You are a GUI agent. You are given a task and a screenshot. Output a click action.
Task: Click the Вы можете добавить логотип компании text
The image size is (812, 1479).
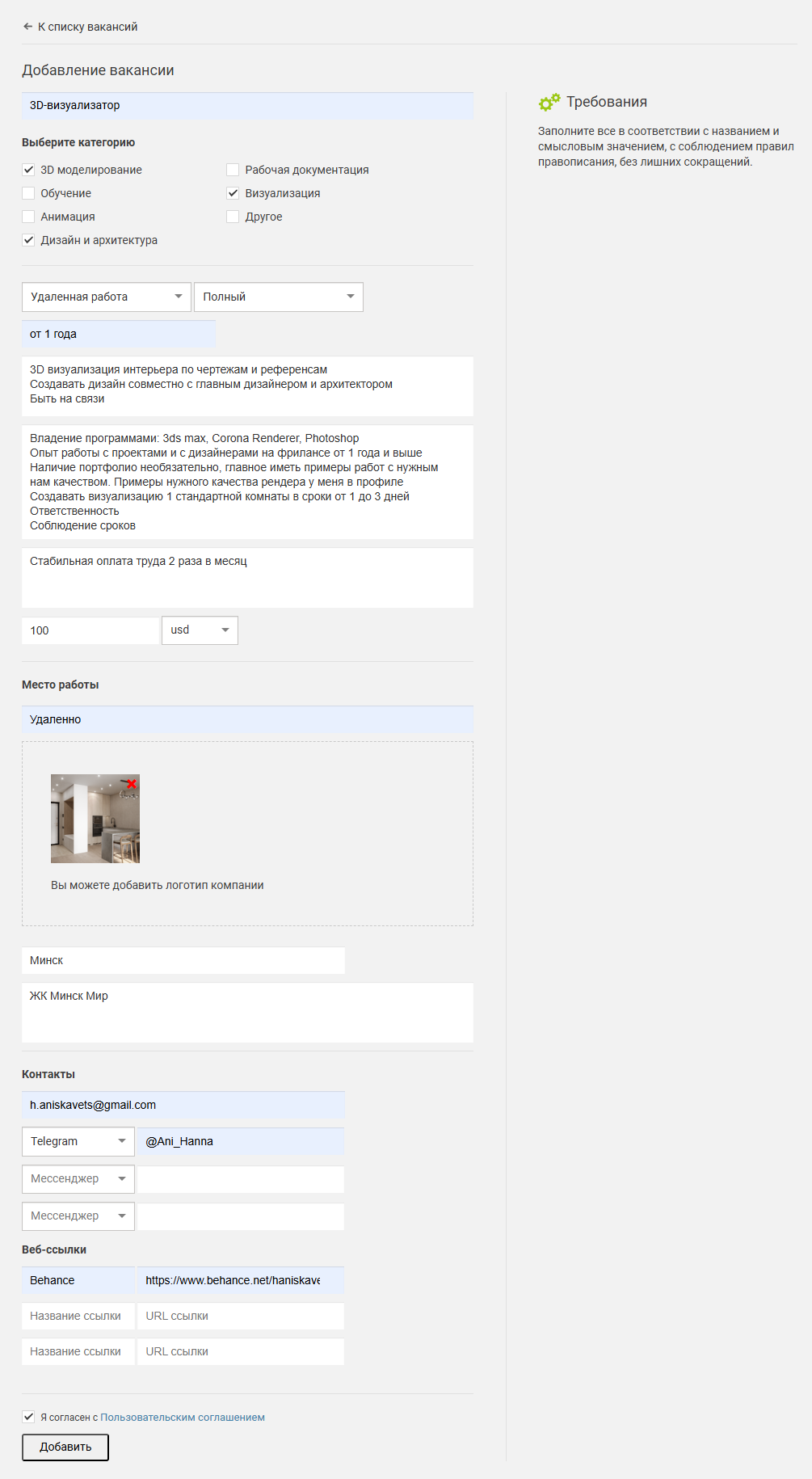pos(158,885)
